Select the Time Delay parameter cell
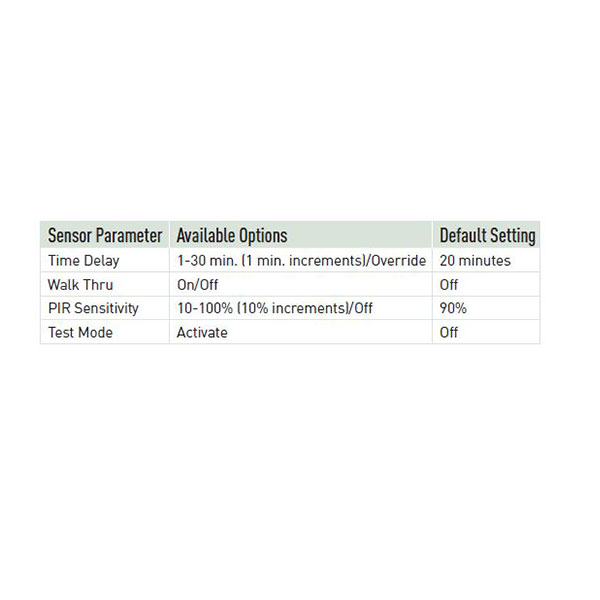The height and width of the screenshot is (600, 600). pyautogui.click(x=105, y=261)
